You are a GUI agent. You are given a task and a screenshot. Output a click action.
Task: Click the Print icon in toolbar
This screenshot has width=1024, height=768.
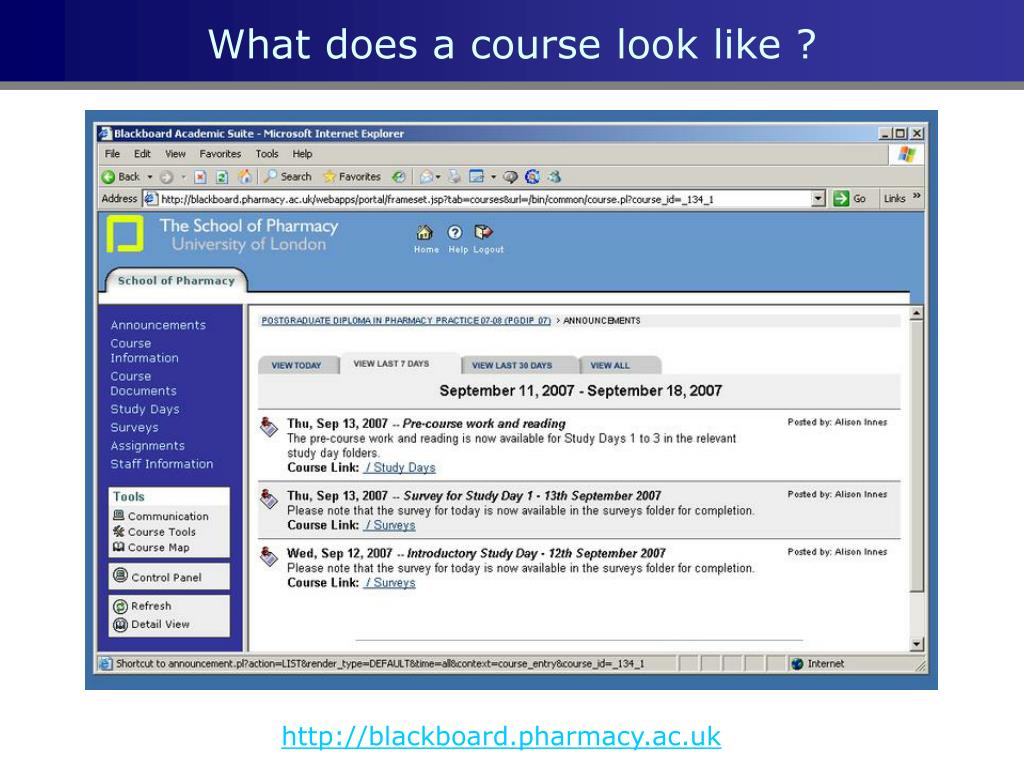click(455, 177)
